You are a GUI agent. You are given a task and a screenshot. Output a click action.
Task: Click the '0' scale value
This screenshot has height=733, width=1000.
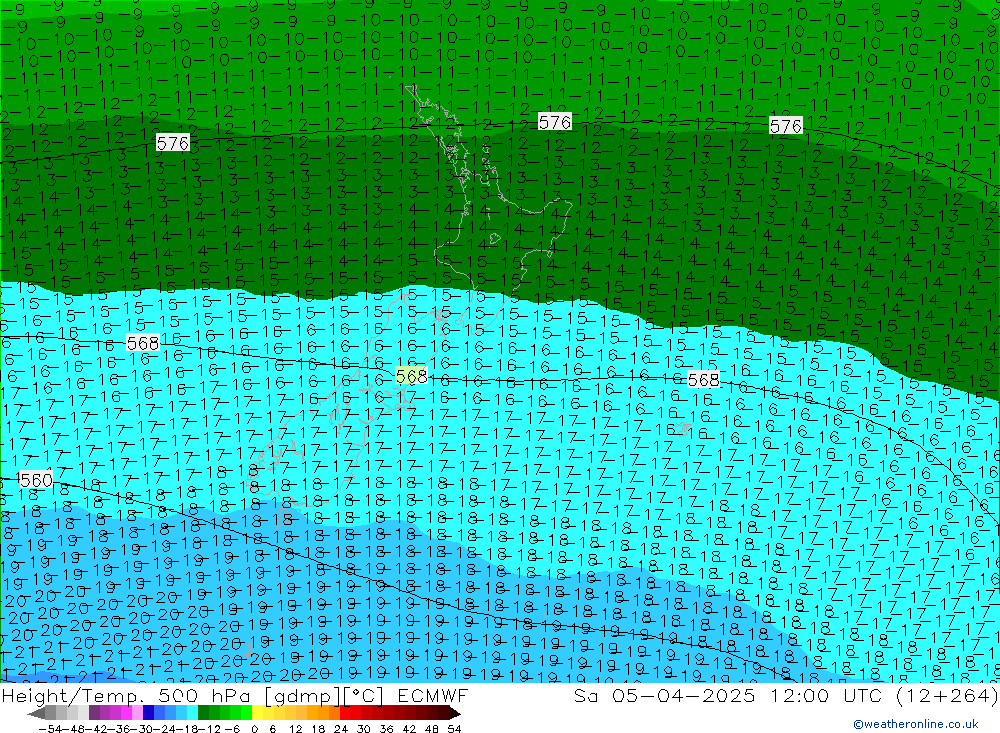pos(254,729)
